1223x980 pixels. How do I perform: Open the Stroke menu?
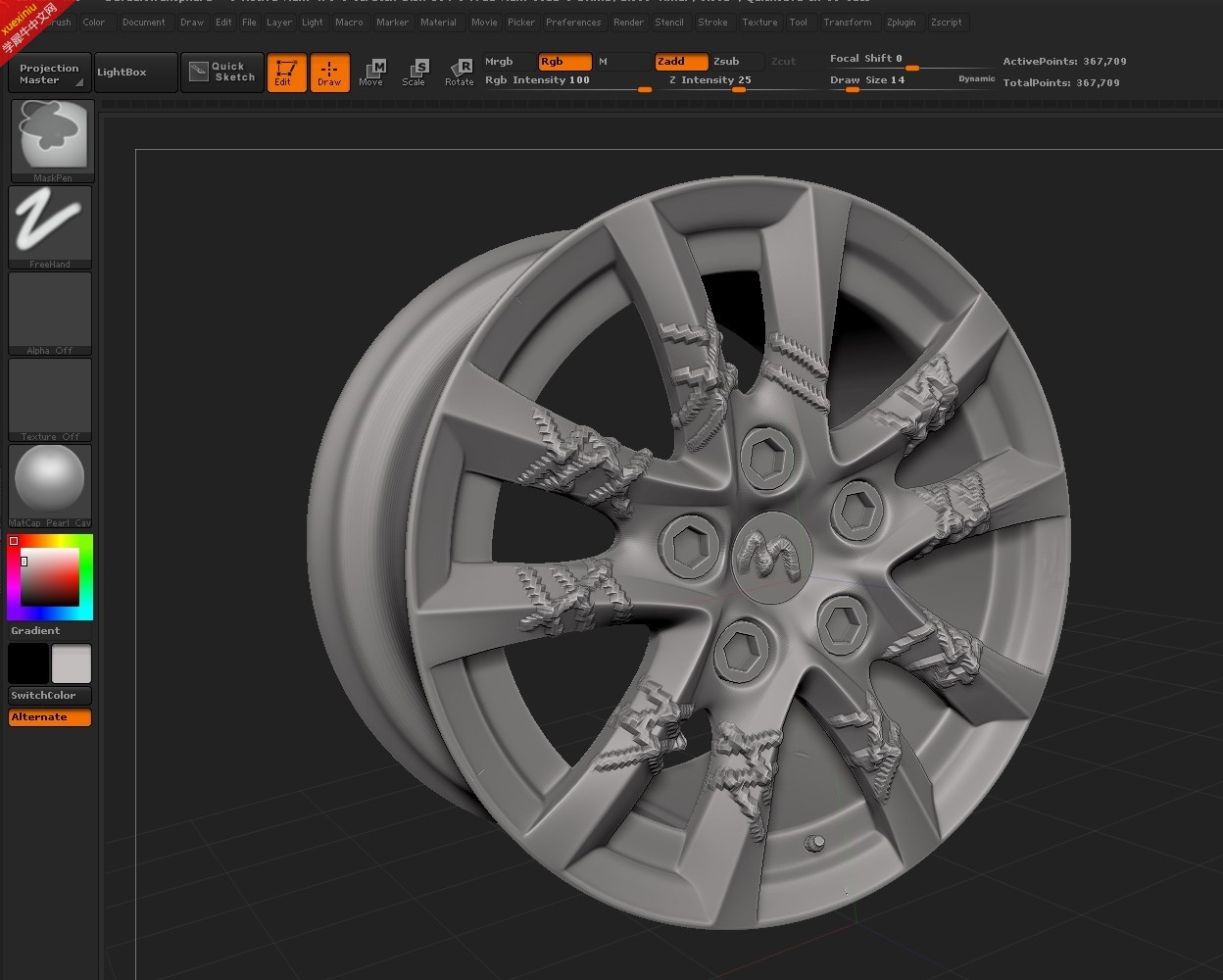(713, 23)
